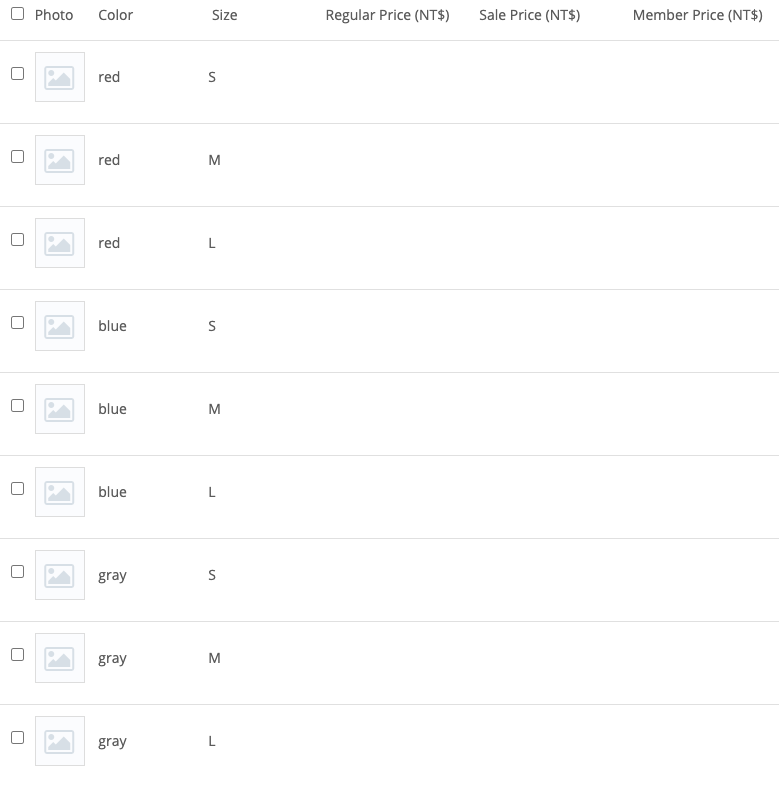This screenshot has width=779, height=799.
Task: Click color text 'red' in L row
Action: tap(109, 243)
